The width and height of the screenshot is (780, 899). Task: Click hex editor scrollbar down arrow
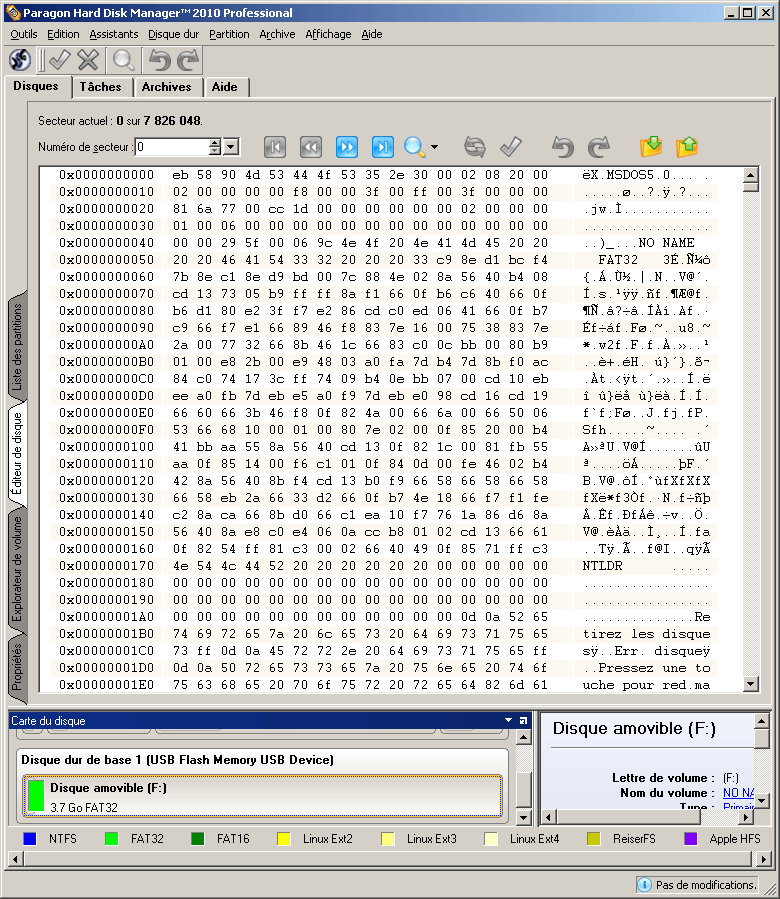click(751, 683)
